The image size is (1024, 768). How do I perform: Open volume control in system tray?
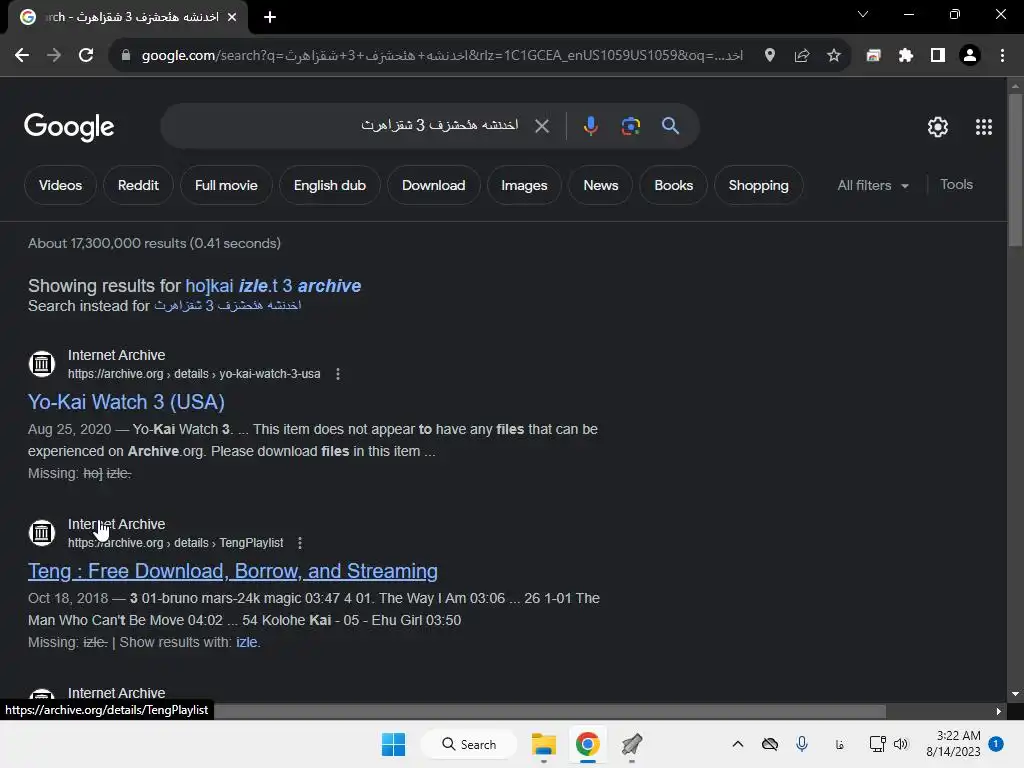[x=901, y=744]
